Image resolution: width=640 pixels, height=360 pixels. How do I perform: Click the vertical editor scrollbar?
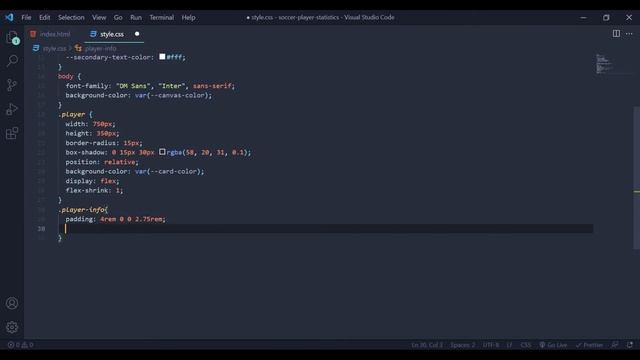[x=636, y=178]
